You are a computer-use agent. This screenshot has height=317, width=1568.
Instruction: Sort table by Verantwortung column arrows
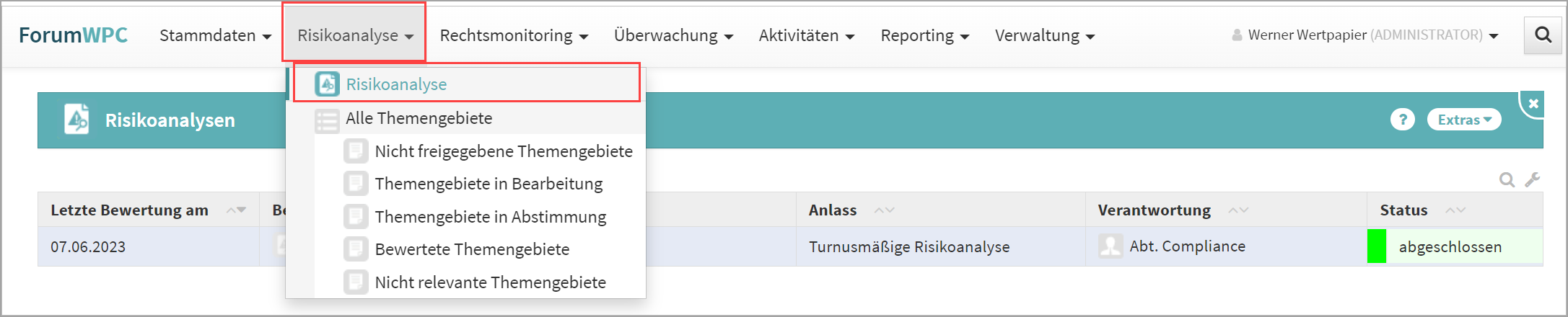pyautogui.click(x=1238, y=210)
